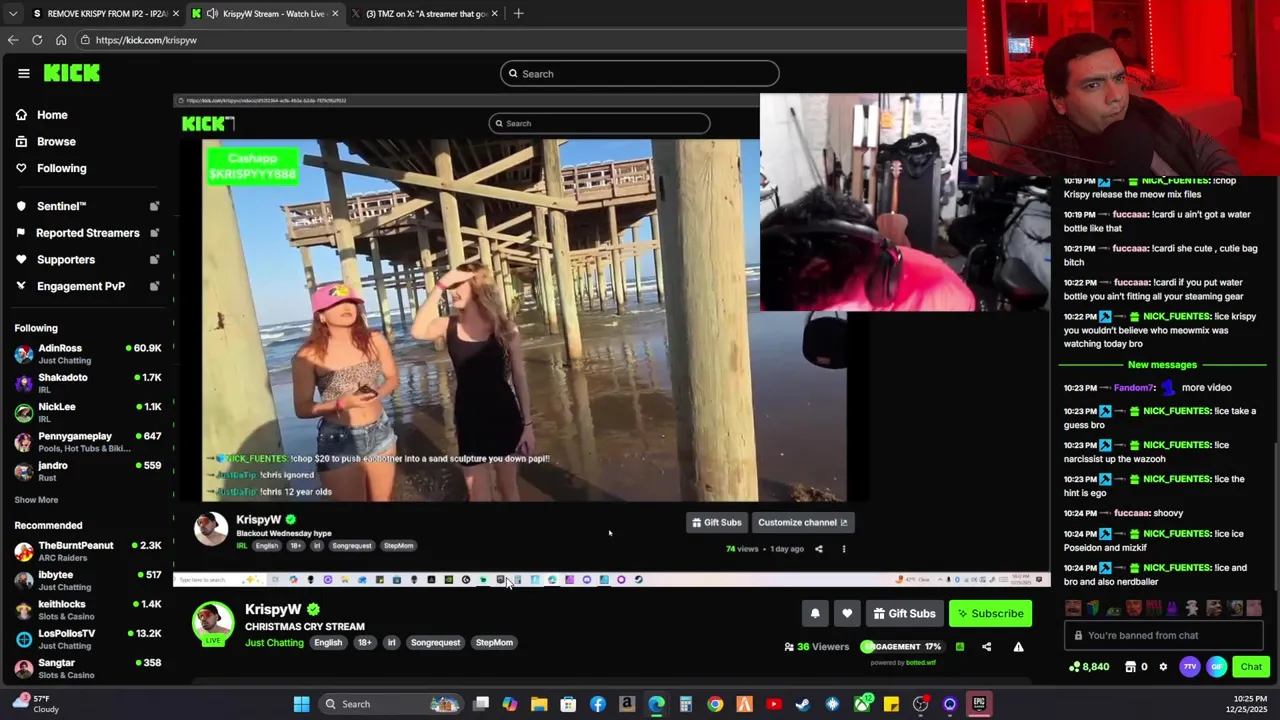Screen dimensions: 1280x720
Task: Open the GIF picker button
Action: (x=1217, y=667)
